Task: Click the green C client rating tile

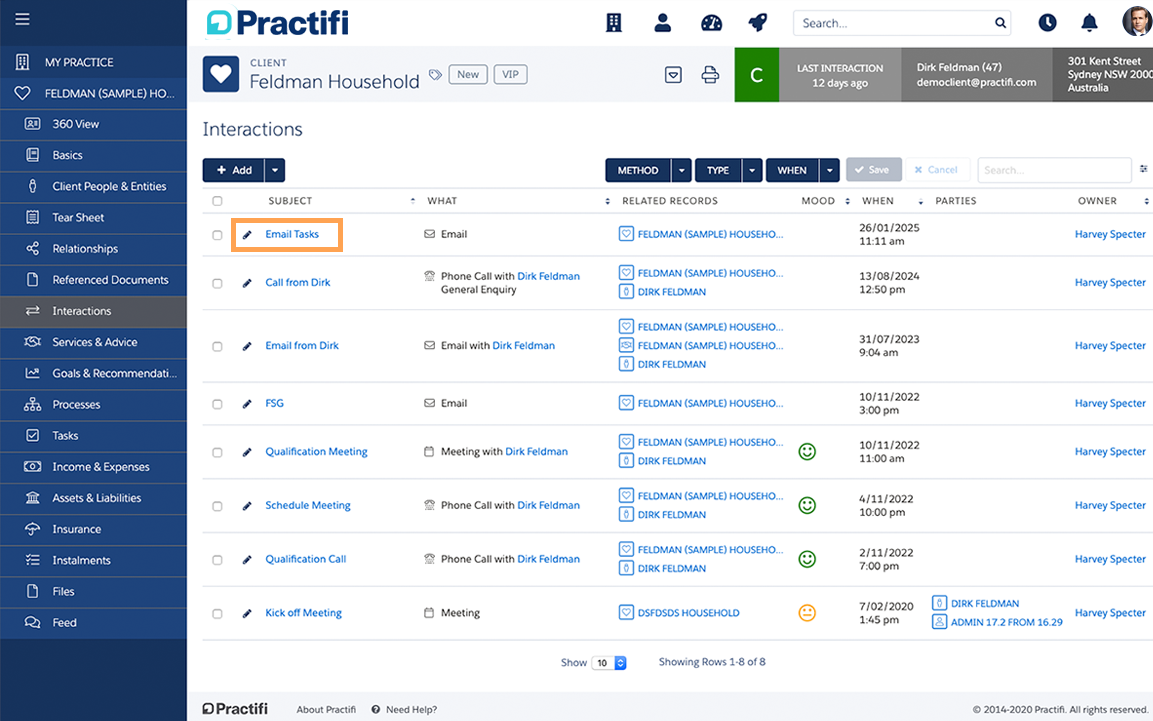Action: coord(756,74)
